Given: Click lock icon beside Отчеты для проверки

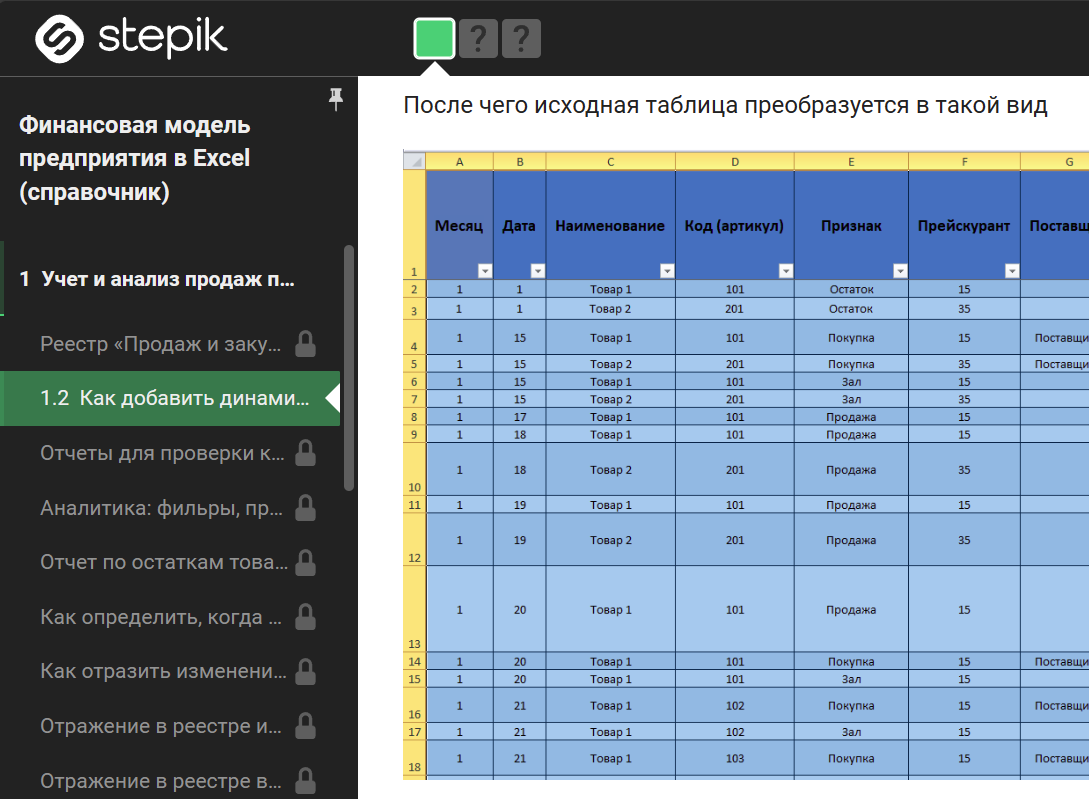Looking at the screenshot, I should (x=306, y=453).
